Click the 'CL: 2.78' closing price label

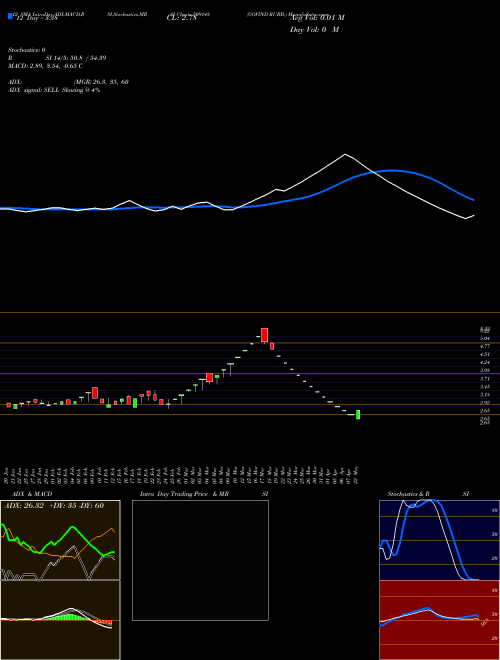point(181,18)
